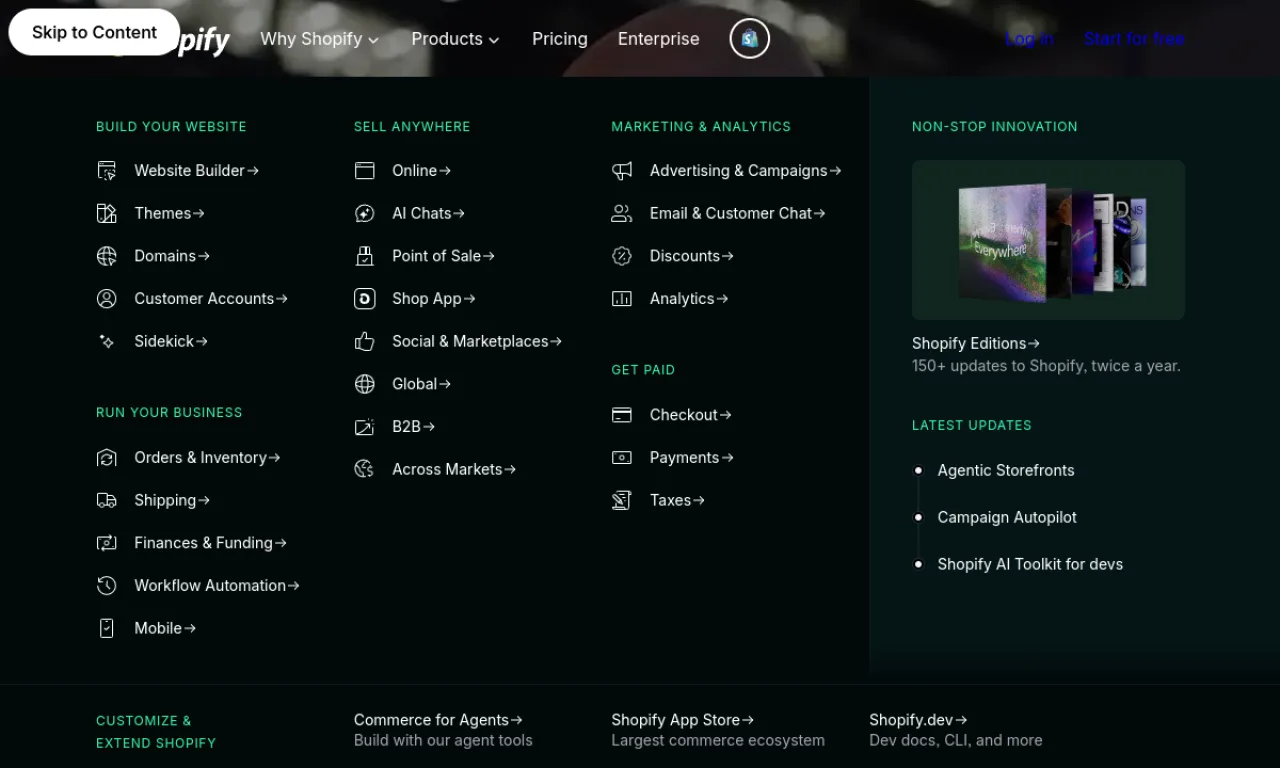Screen dimensions: 1280x768
Task: Click the Taxes icon
Action: coord(622,500)
